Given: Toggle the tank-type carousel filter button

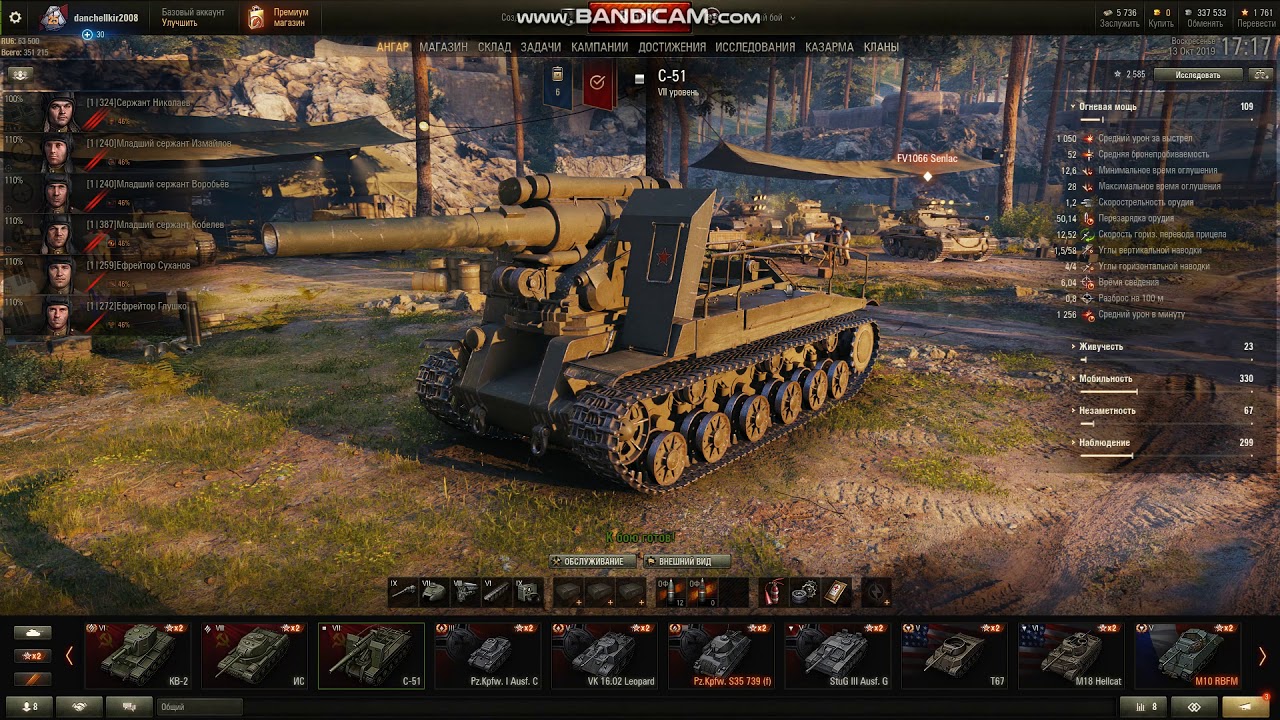Looking at the screenshot, I should tap(33, 633).
